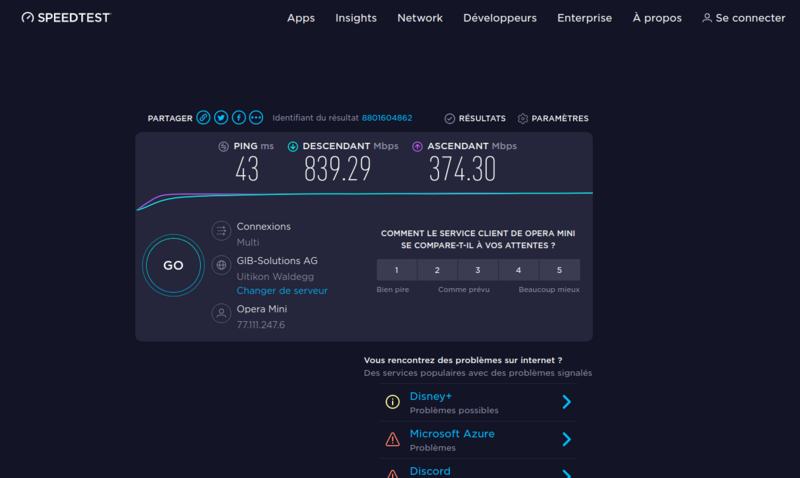The height and width of the screenshot is (478, 800).
Task: Rate service 2
Action: click(x=437, y=270)
